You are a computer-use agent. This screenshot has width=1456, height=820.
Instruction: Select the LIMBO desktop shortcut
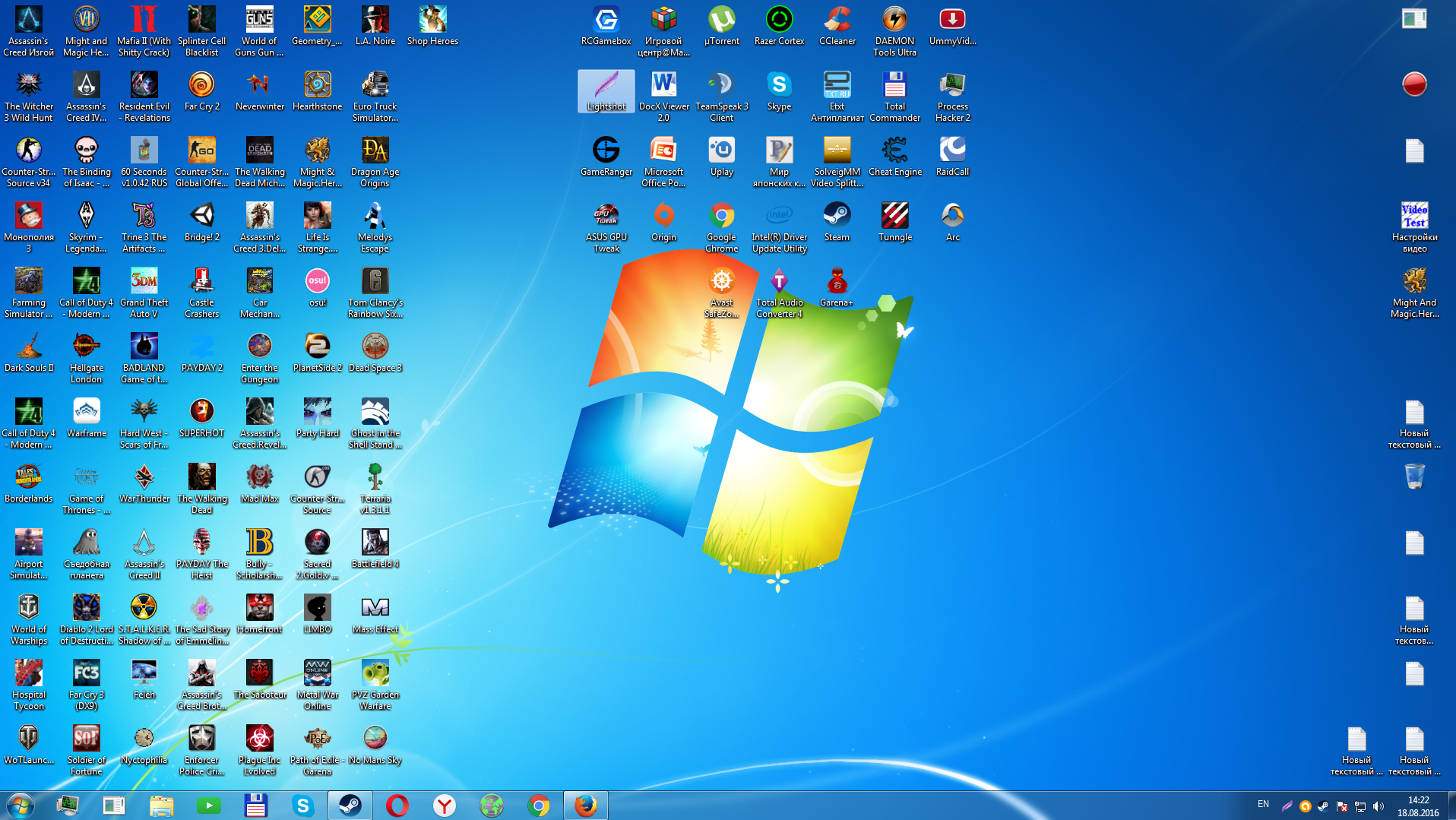click(317, 614)
